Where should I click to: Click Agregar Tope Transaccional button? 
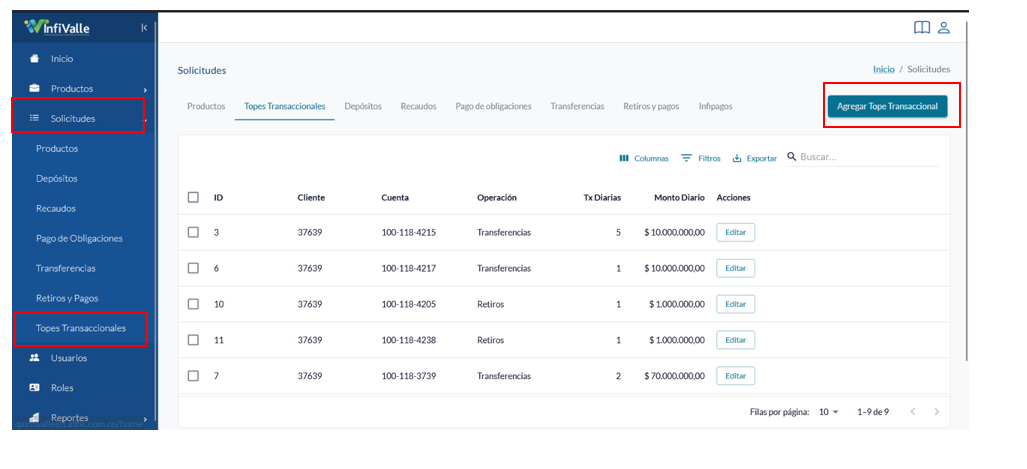point(887,106)
